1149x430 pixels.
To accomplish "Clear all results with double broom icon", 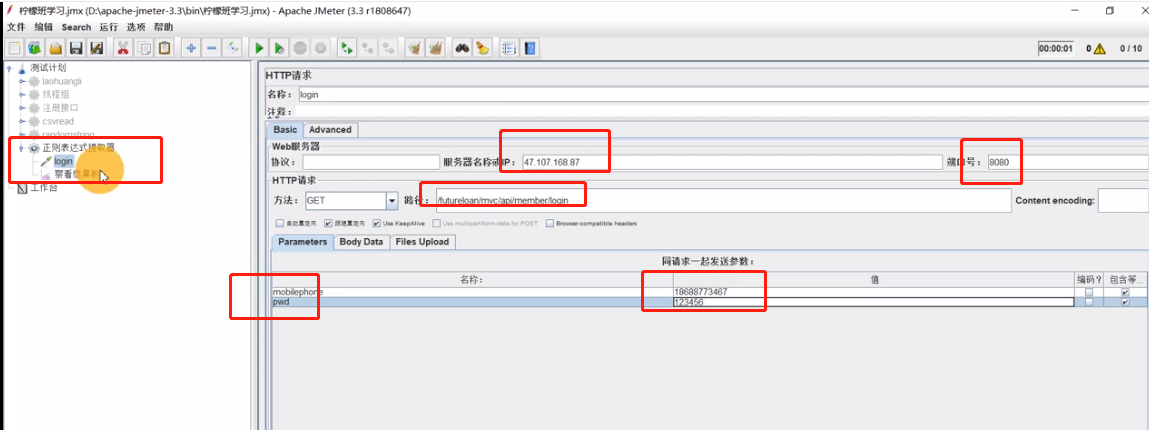I will 435,48.
